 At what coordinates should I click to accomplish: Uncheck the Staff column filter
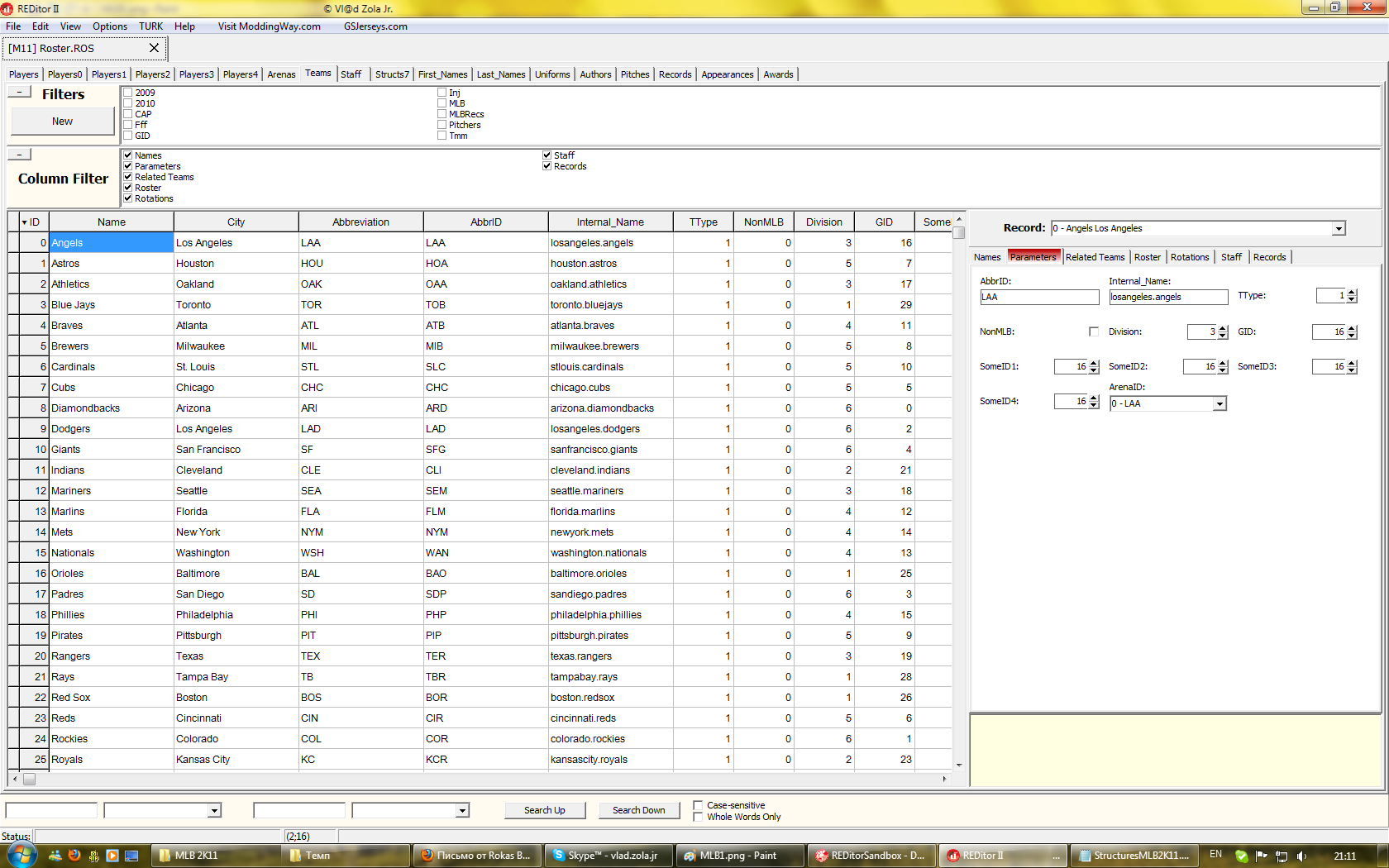tap(547, 155)
